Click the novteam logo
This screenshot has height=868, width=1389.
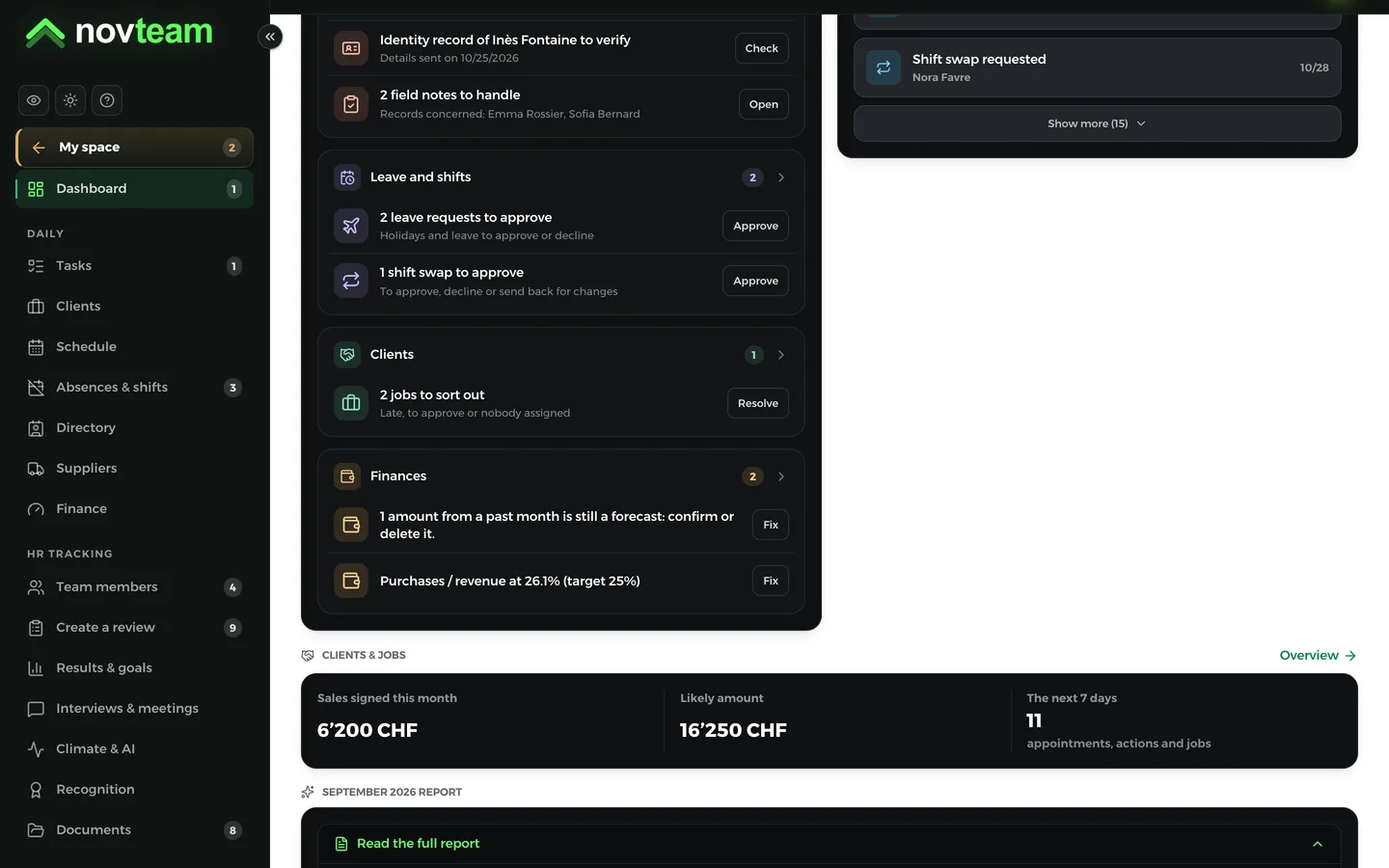tap(119, 32)
